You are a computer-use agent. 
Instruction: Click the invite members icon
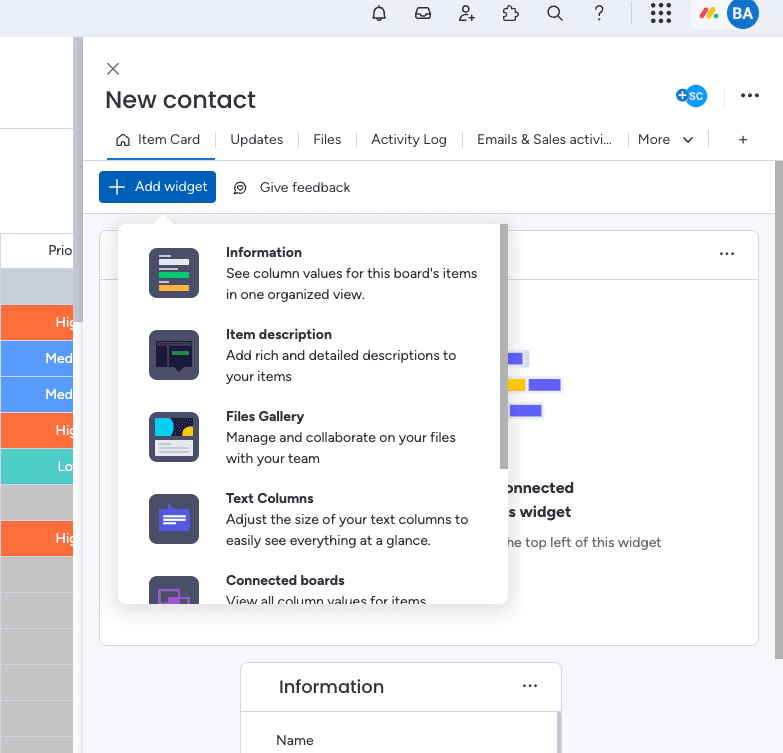tap(467, 13)
